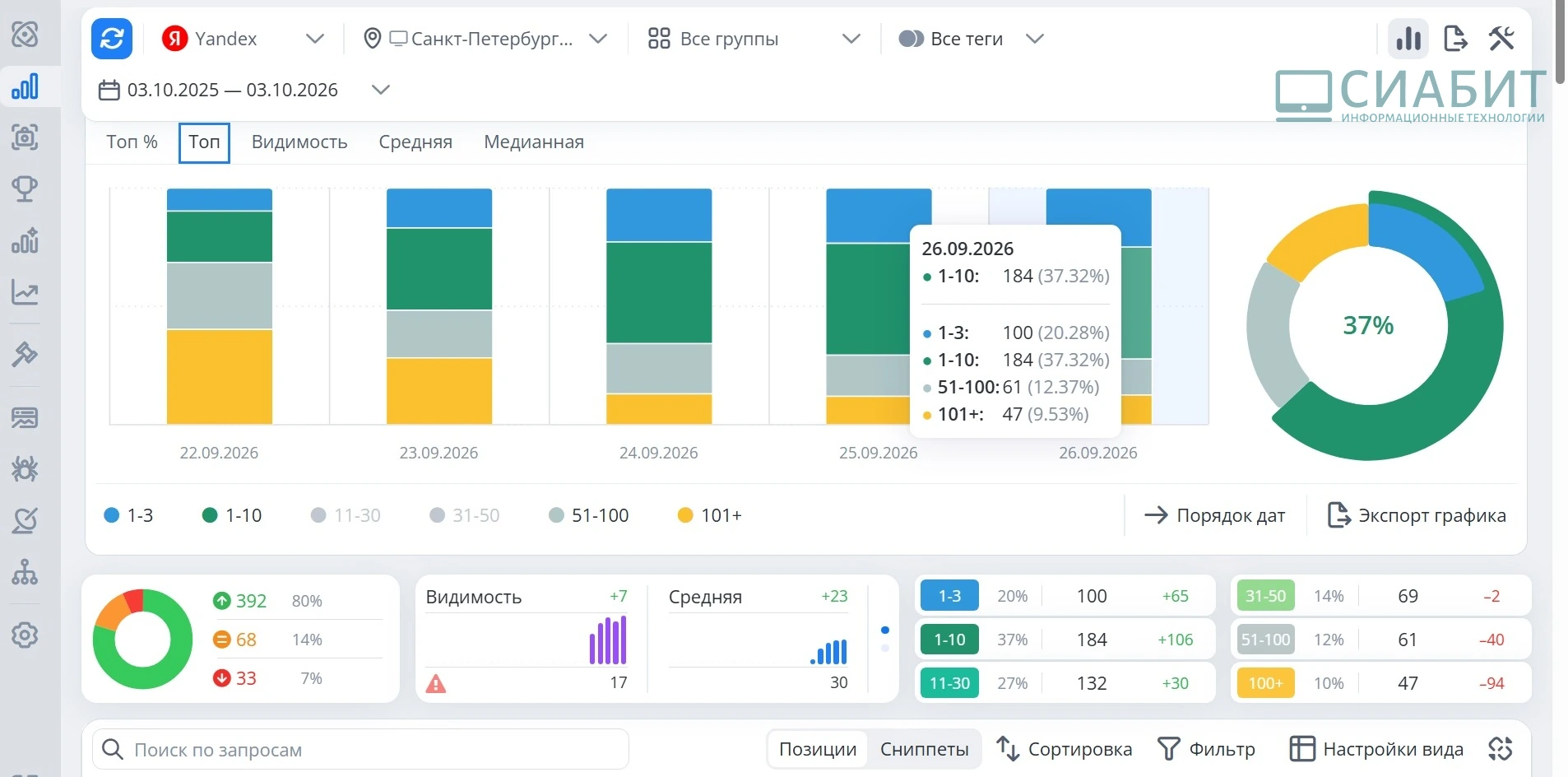Viewport: 1568px width, 777px height.
Task: Click the blue refresh sync button
Action: point(112,39)
